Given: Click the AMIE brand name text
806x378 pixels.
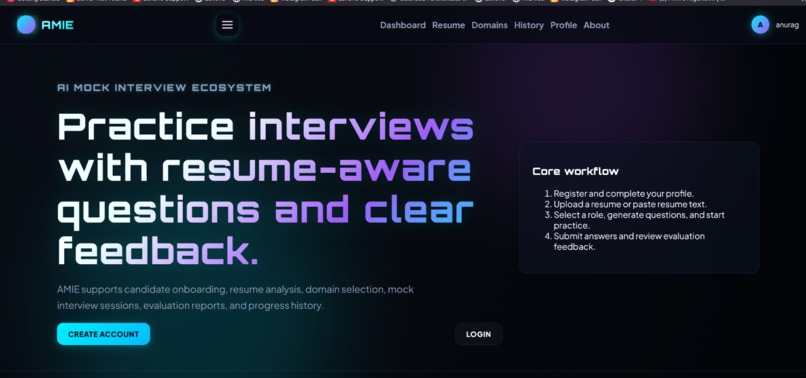Looking at the screenshot, I should click(x=58, y=25).
